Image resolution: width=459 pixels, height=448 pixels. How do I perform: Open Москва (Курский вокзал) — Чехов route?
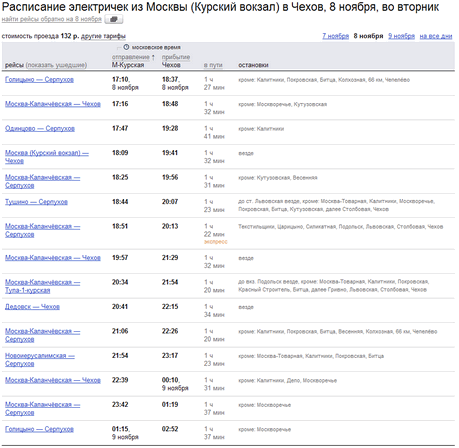[x=47, y=157]
